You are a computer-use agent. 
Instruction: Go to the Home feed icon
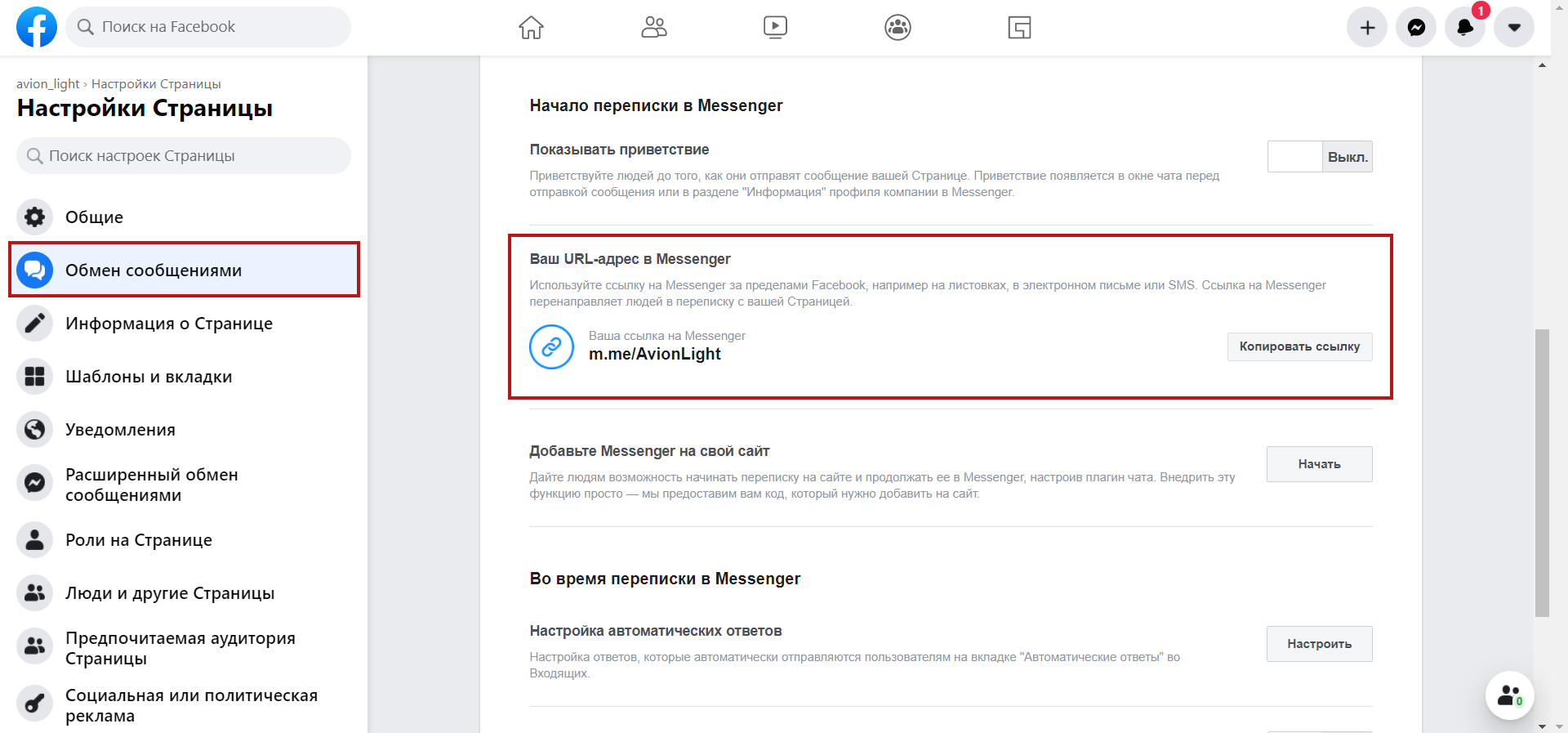coord(531,27)
